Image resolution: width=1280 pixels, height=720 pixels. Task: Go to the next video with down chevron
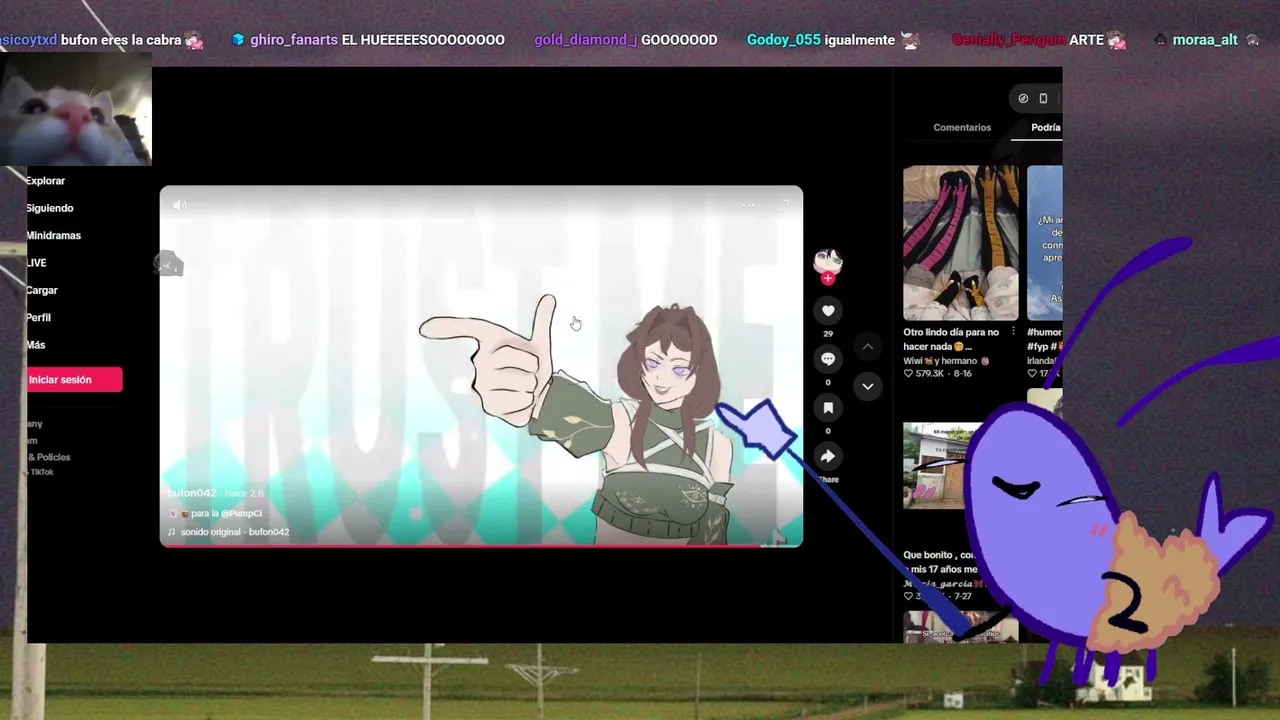(868, 386)
